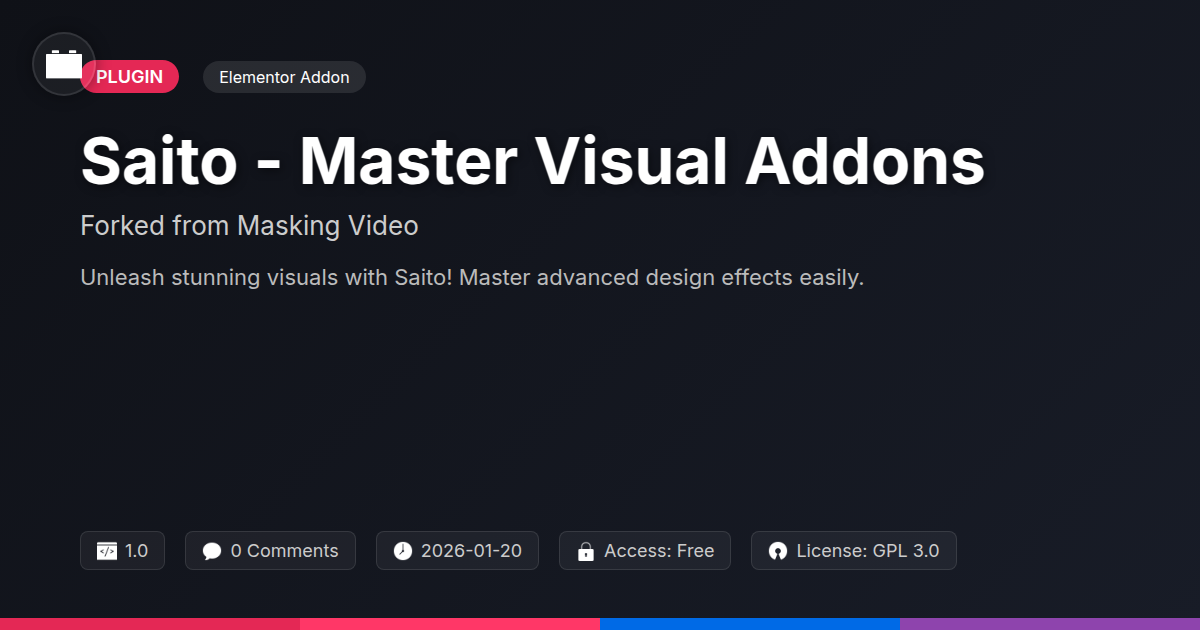Open the License: GPL 3.0 chip
Screen dimensions: 1200x630
854,551
